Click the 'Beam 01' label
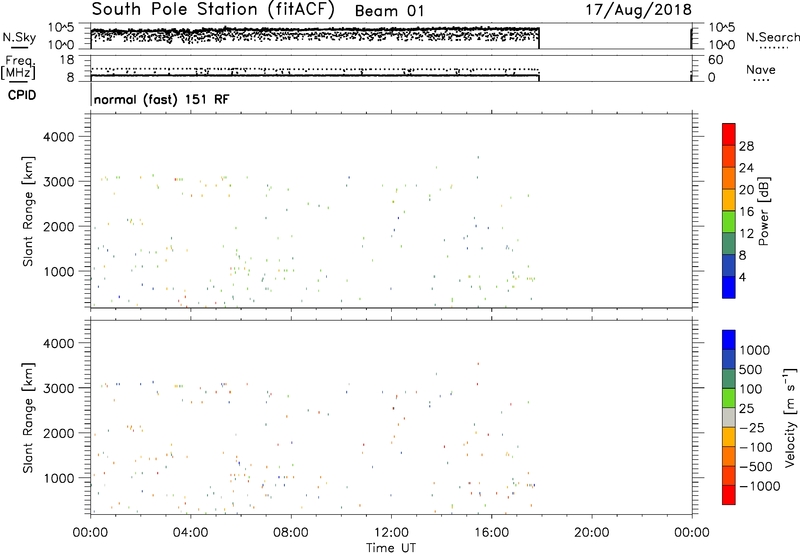Image resolution: width=800 pixels, height=554 pixels. [x=389, y=11]
